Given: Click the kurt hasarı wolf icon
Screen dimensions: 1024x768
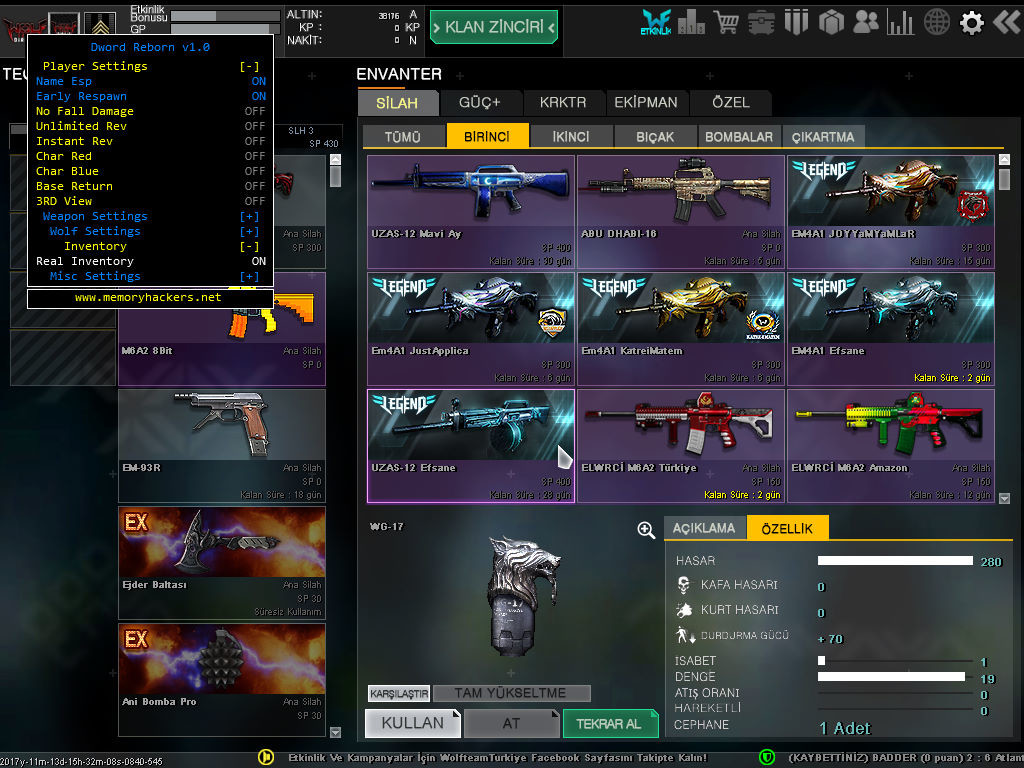Looking at the screenshot, I should [684, 610].
